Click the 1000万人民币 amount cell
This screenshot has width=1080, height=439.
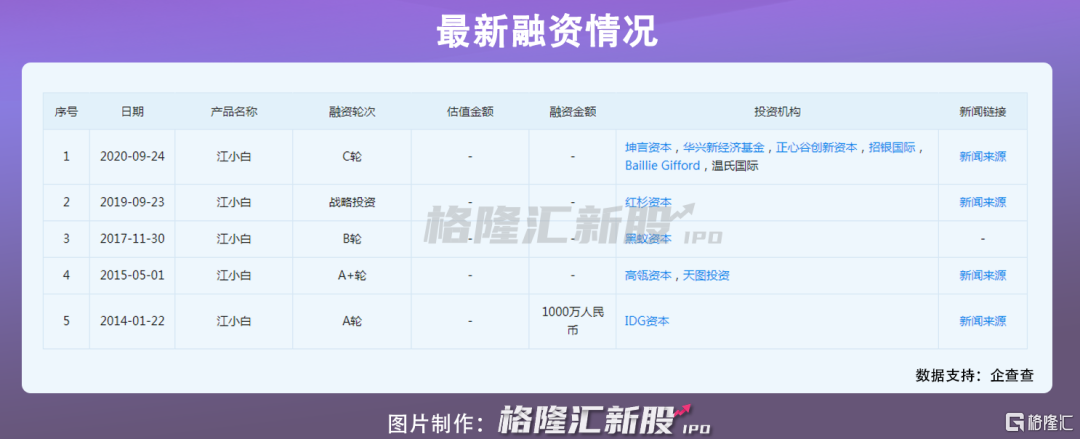pyautogui.click(x=572, y=320)
